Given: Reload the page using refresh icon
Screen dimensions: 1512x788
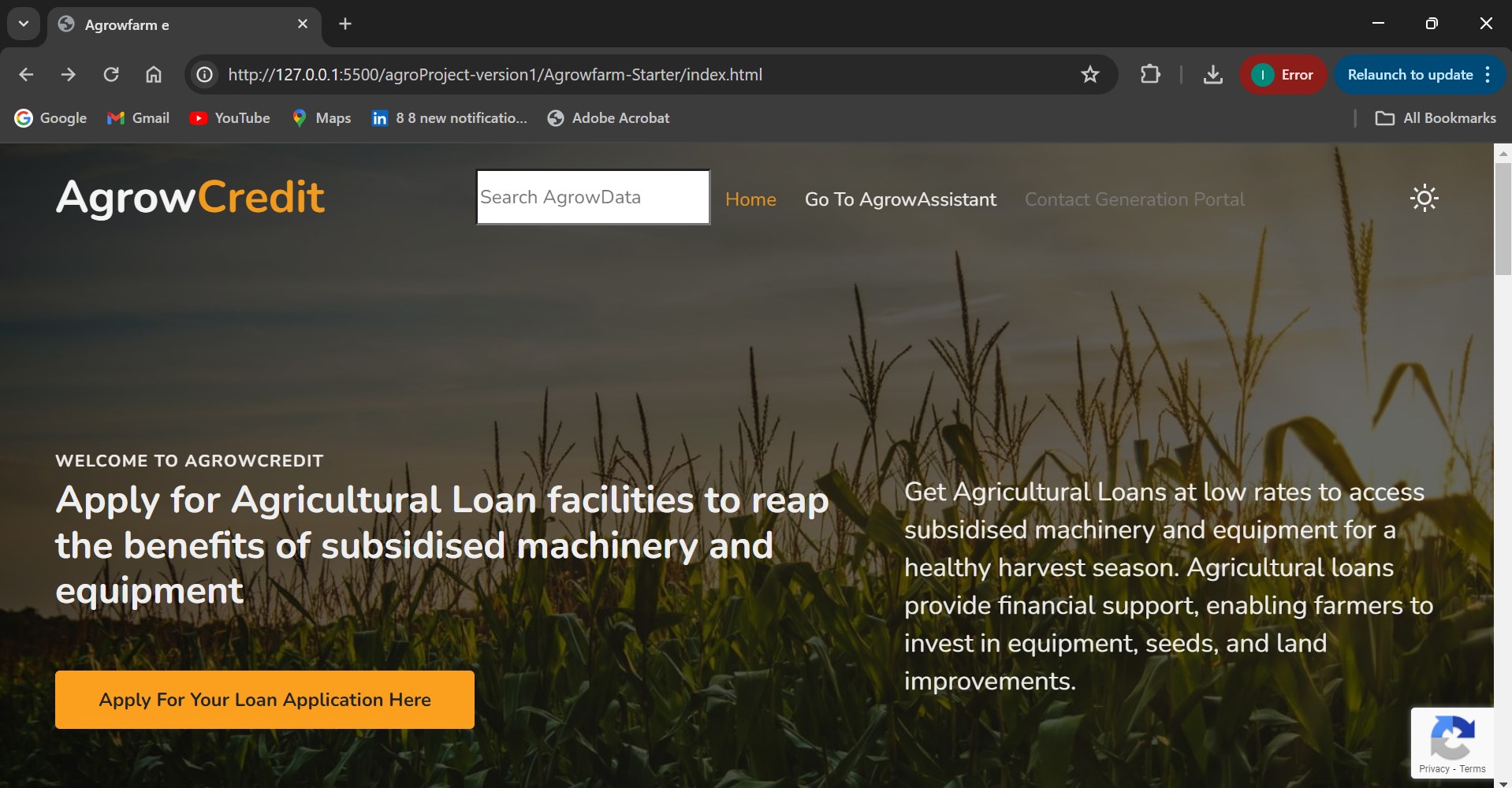Looking at the screenshot, I should tap(111, 75).
